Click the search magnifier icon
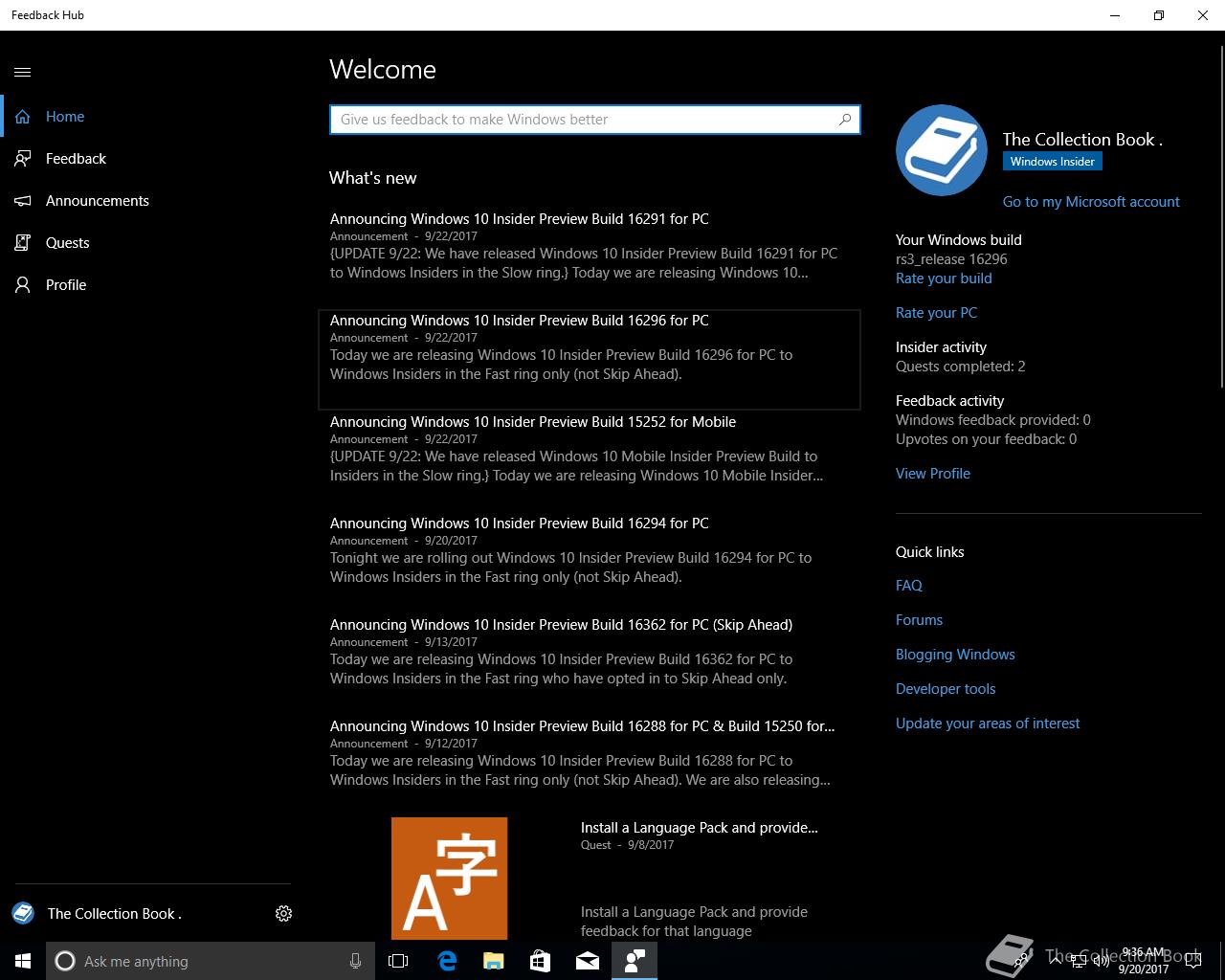Image resolution: width=1225 pixels, height=980 pixels. [x=845, y=120]
